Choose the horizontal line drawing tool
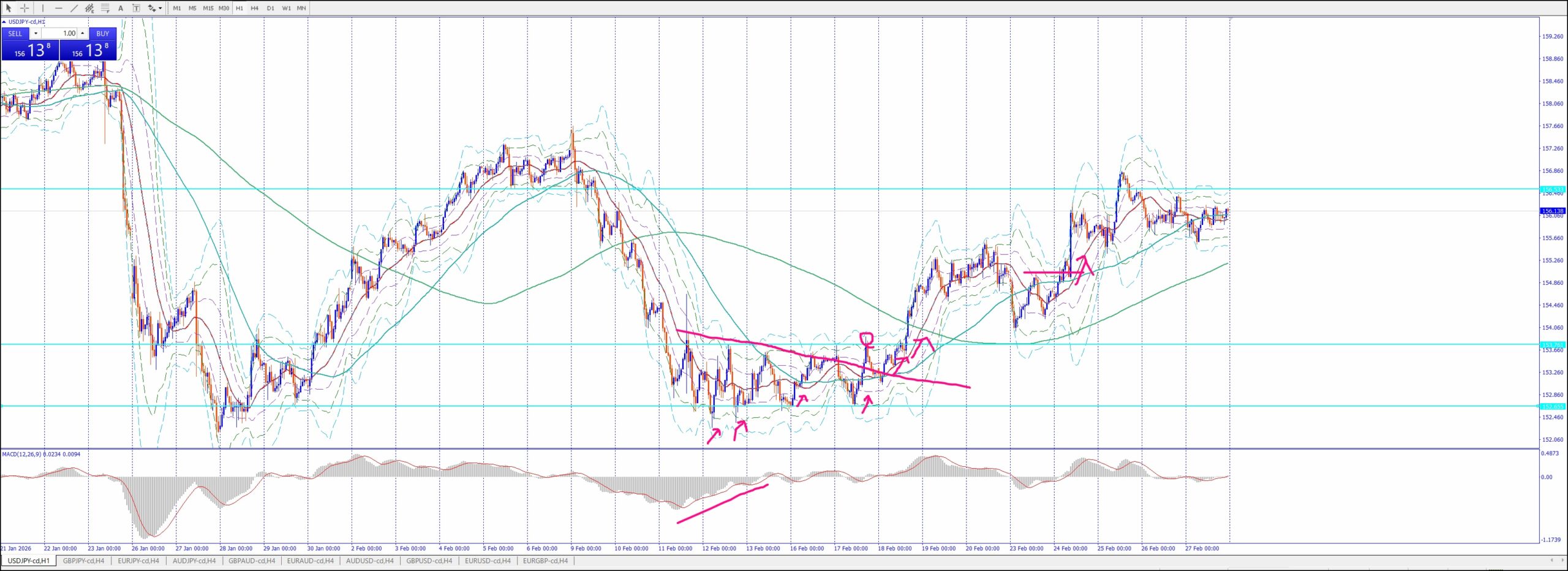This screenshot has width=1568, height=571. click(x=59, y=8)
